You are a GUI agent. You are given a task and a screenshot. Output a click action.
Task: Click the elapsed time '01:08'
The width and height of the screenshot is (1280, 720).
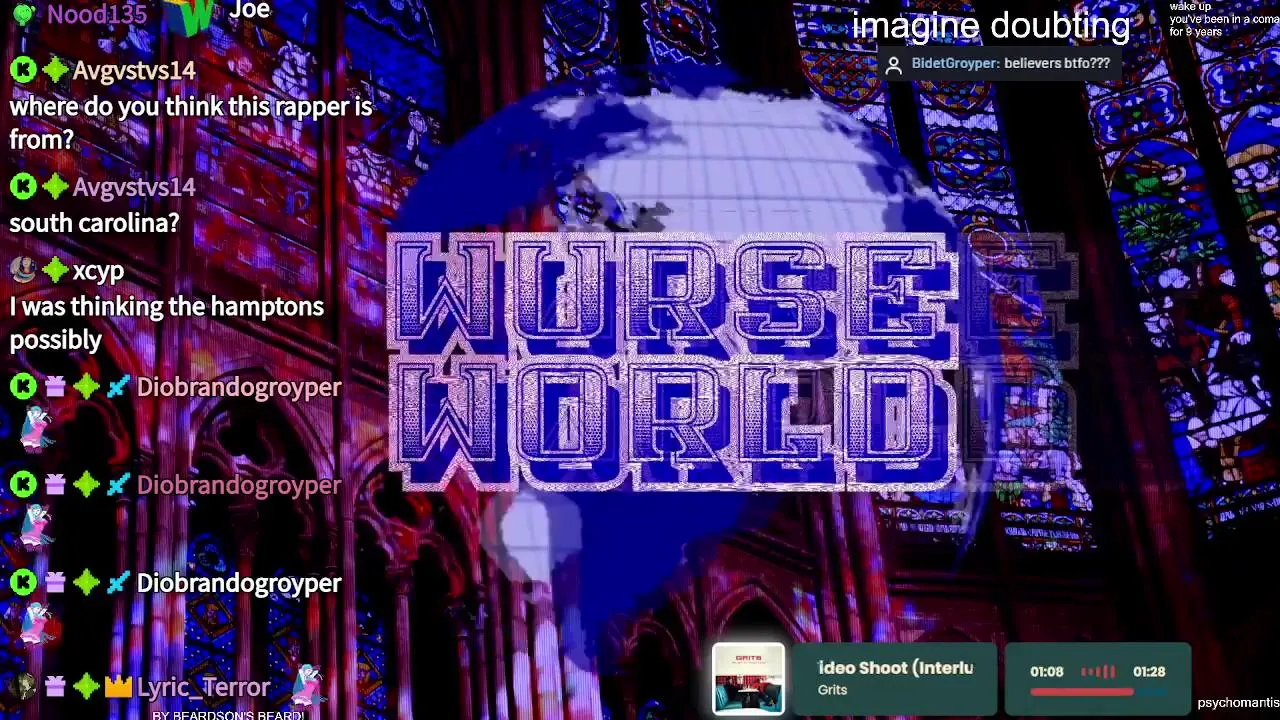pos(1047,672)
